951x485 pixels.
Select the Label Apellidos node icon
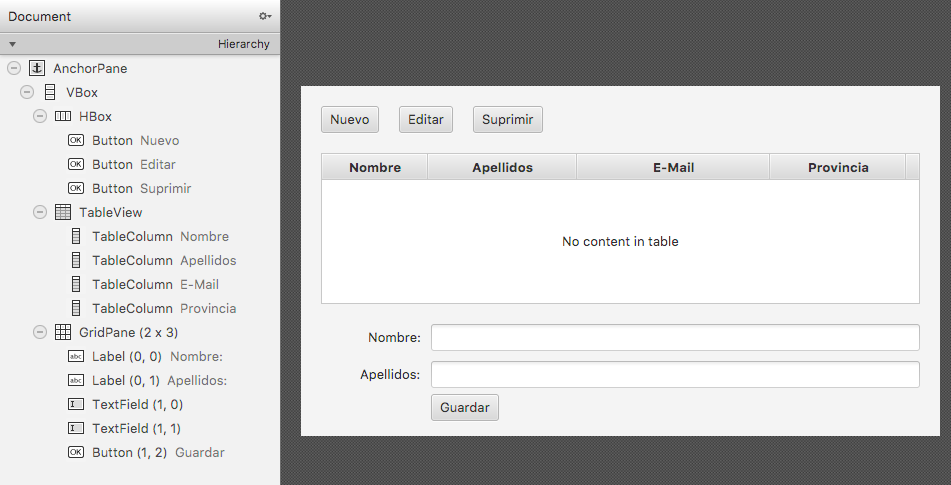tap(76, 381)
